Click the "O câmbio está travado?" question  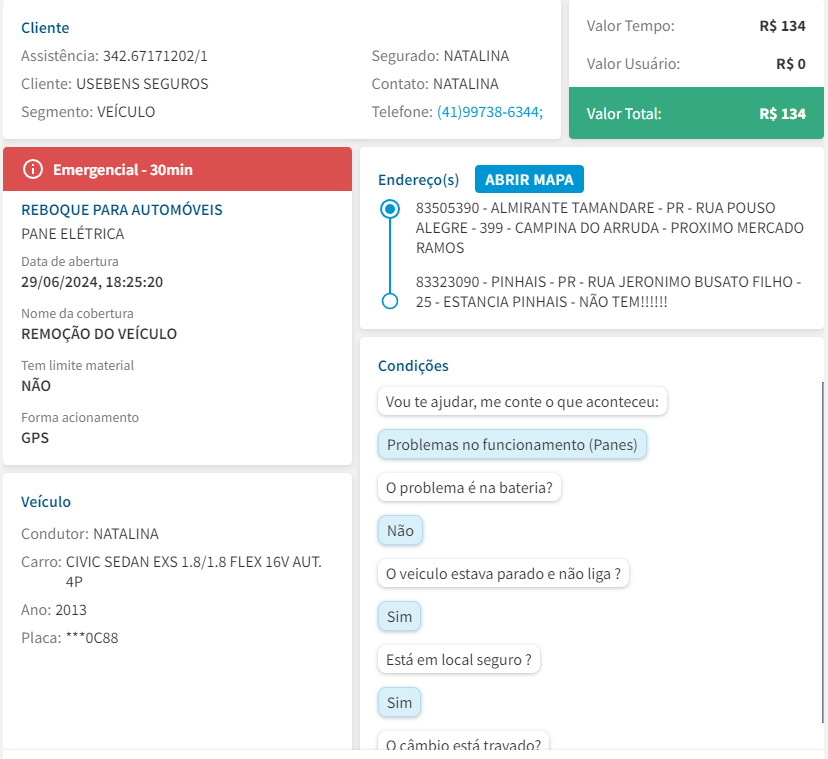click(x=463, y=744)
